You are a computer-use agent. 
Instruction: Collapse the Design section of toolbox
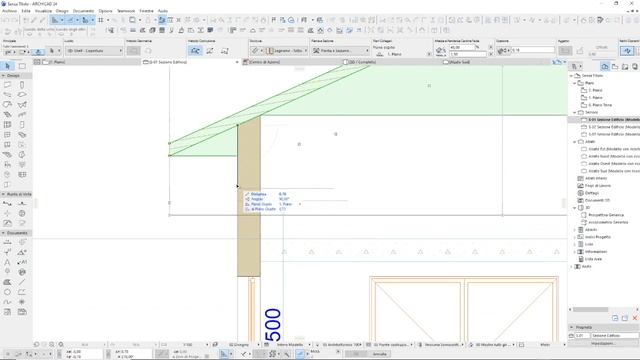(x=3, y=76)
